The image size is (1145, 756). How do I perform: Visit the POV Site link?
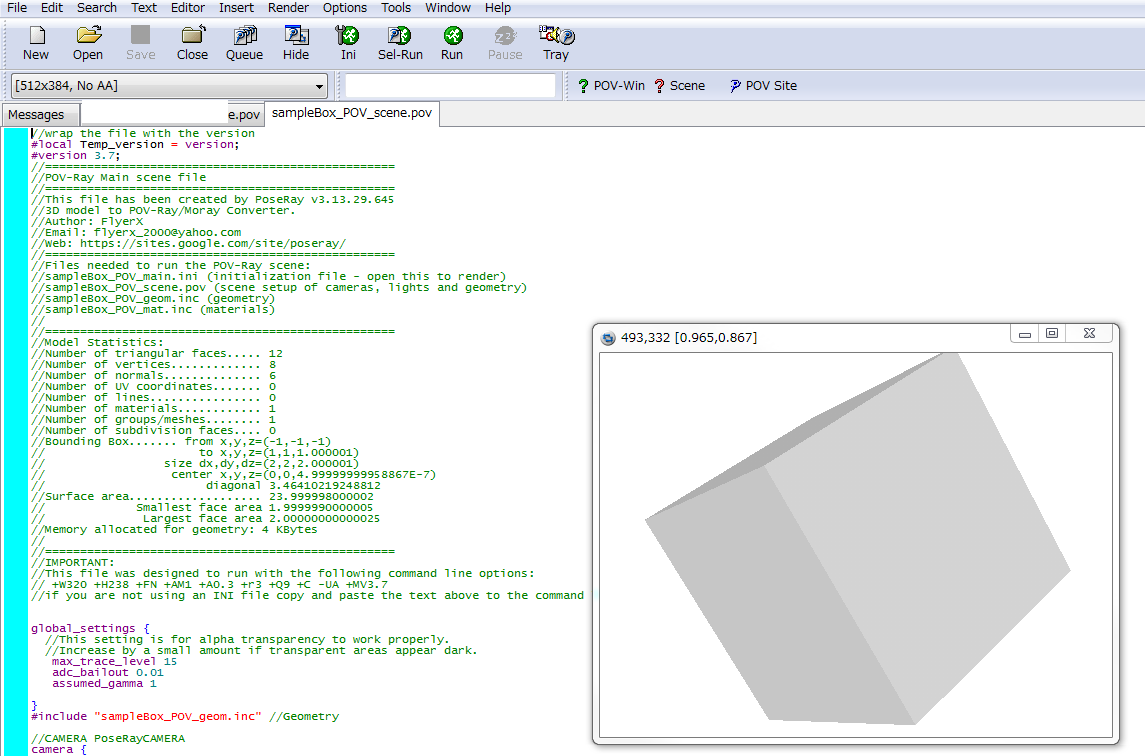[763, 85]
